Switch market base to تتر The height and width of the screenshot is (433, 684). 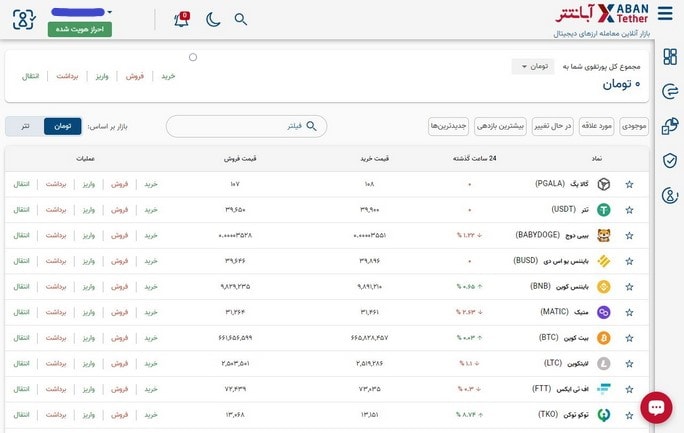point(25,126)
